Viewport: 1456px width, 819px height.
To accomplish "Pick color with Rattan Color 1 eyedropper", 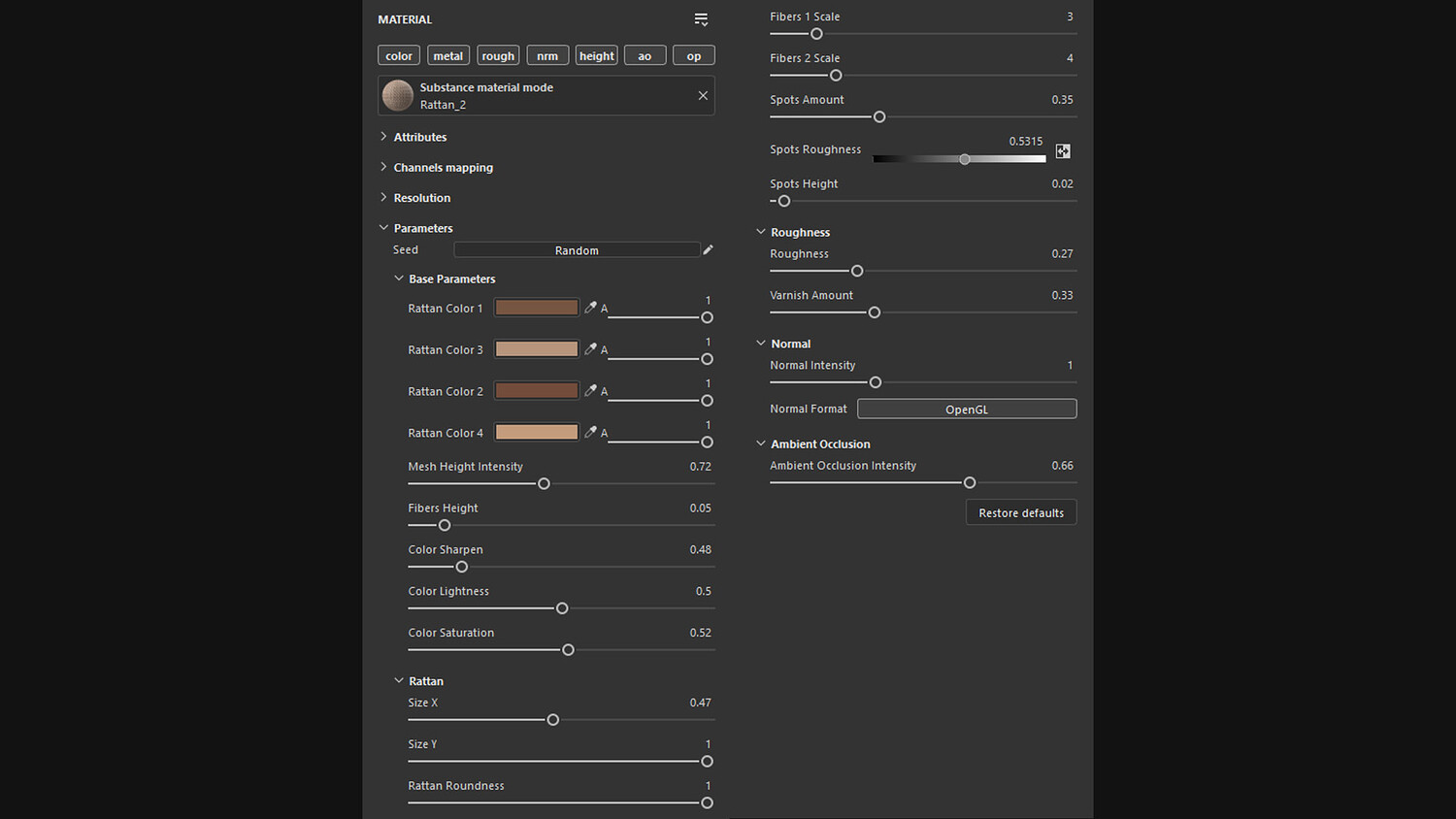I will coord(590,308).
